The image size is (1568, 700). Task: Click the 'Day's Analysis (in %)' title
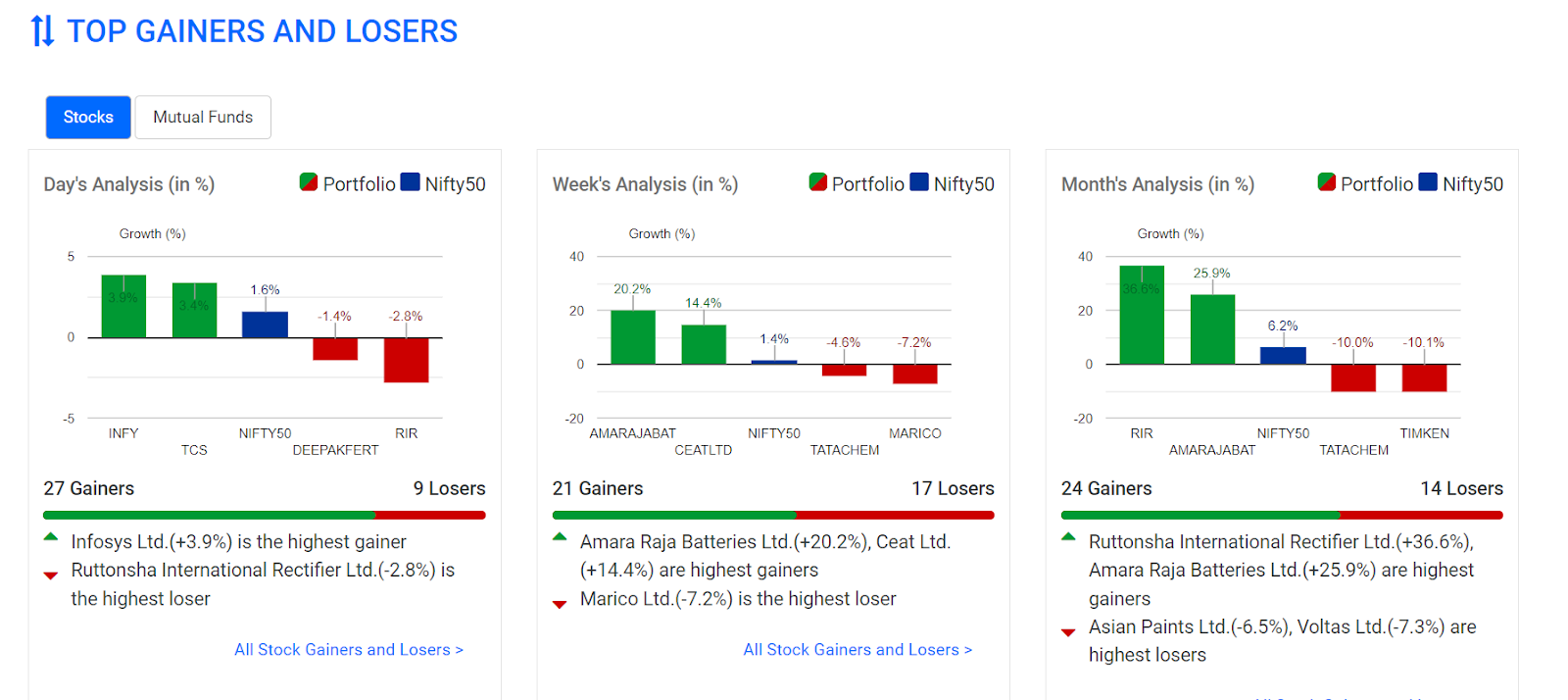point(129,184)
